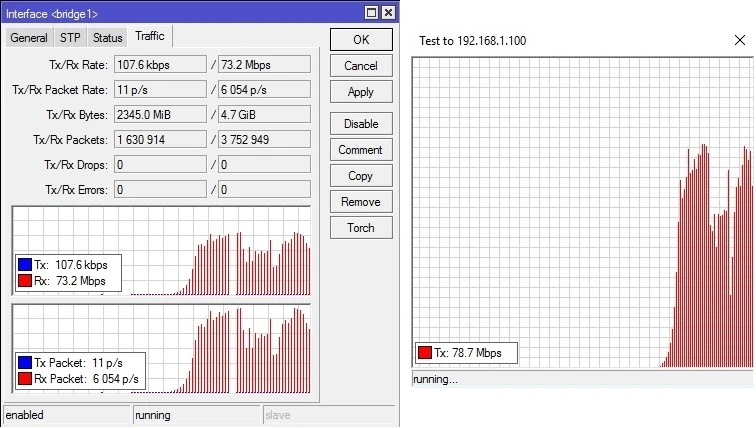Screen dimensions: 756x428
Task: Open the Comment dialog
Action: click(x=360, y=150)
